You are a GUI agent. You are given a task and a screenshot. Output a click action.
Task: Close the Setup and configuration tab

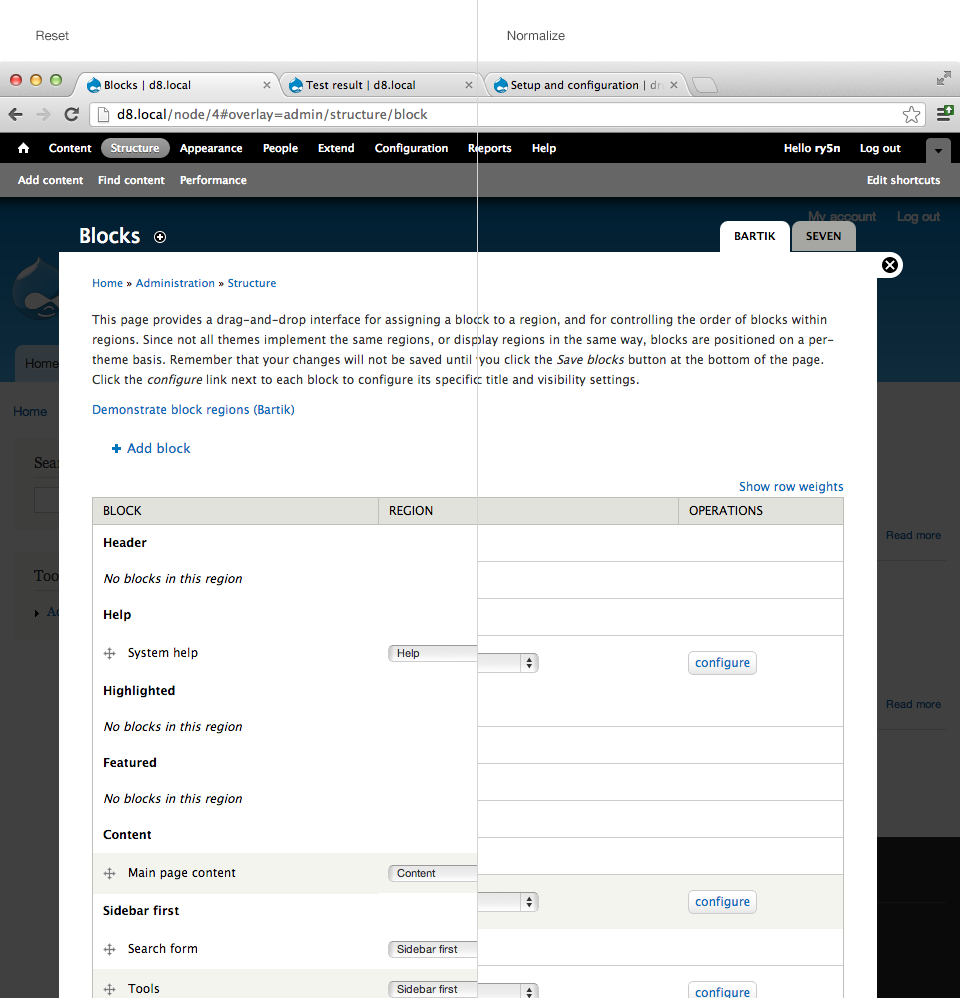[674, 85]
